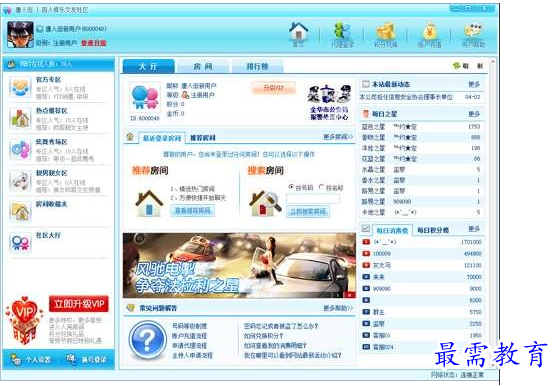556x386 pixels.
Task: Select the 按名称 radio button
Action: coord(322,187)
